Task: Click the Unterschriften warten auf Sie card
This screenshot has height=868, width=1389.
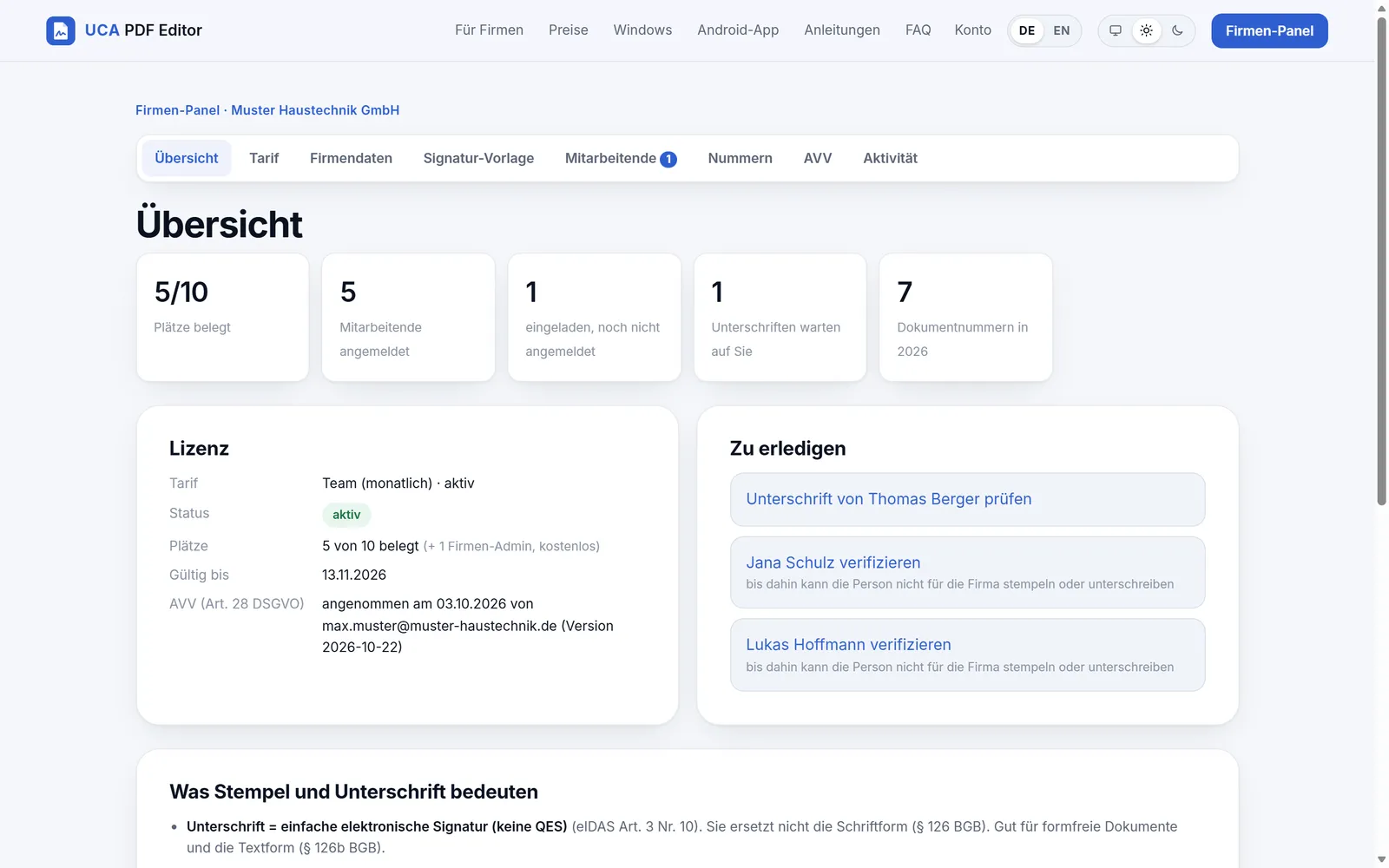Action: tap(780, 317)
